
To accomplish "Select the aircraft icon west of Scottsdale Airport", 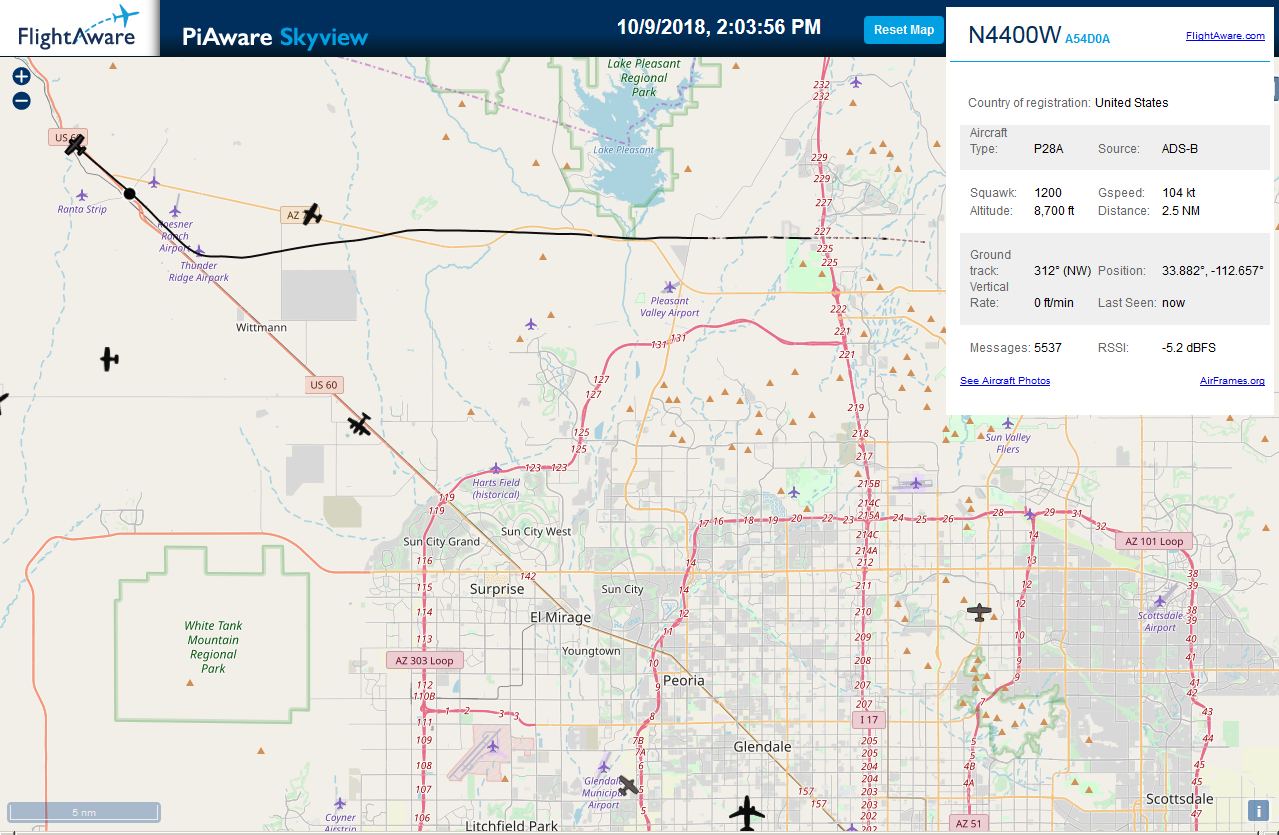I will coord(980,612).
